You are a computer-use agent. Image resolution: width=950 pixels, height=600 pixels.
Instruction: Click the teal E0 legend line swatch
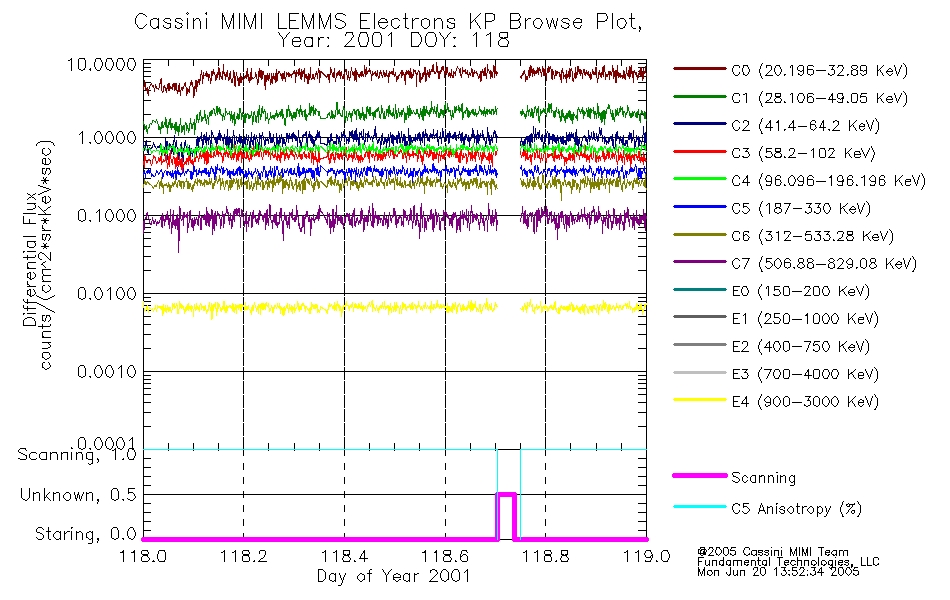pyautogui.click(x=699, y=289)
